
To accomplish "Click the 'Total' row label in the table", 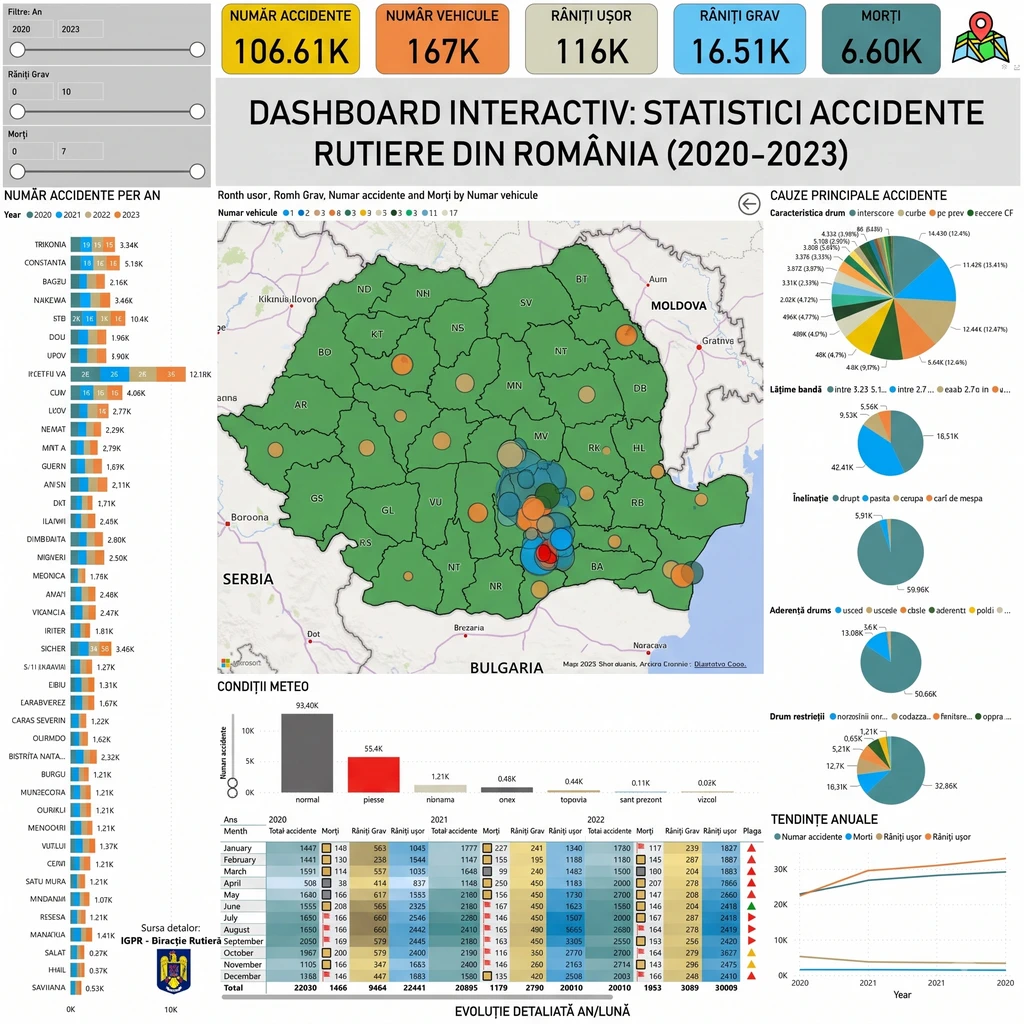I will (x=233, y=987).
